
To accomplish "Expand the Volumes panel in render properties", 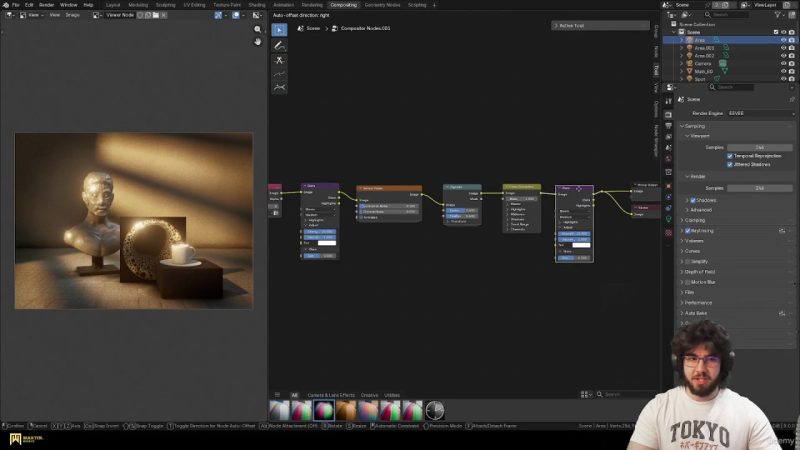I will [x=695, y=240].
